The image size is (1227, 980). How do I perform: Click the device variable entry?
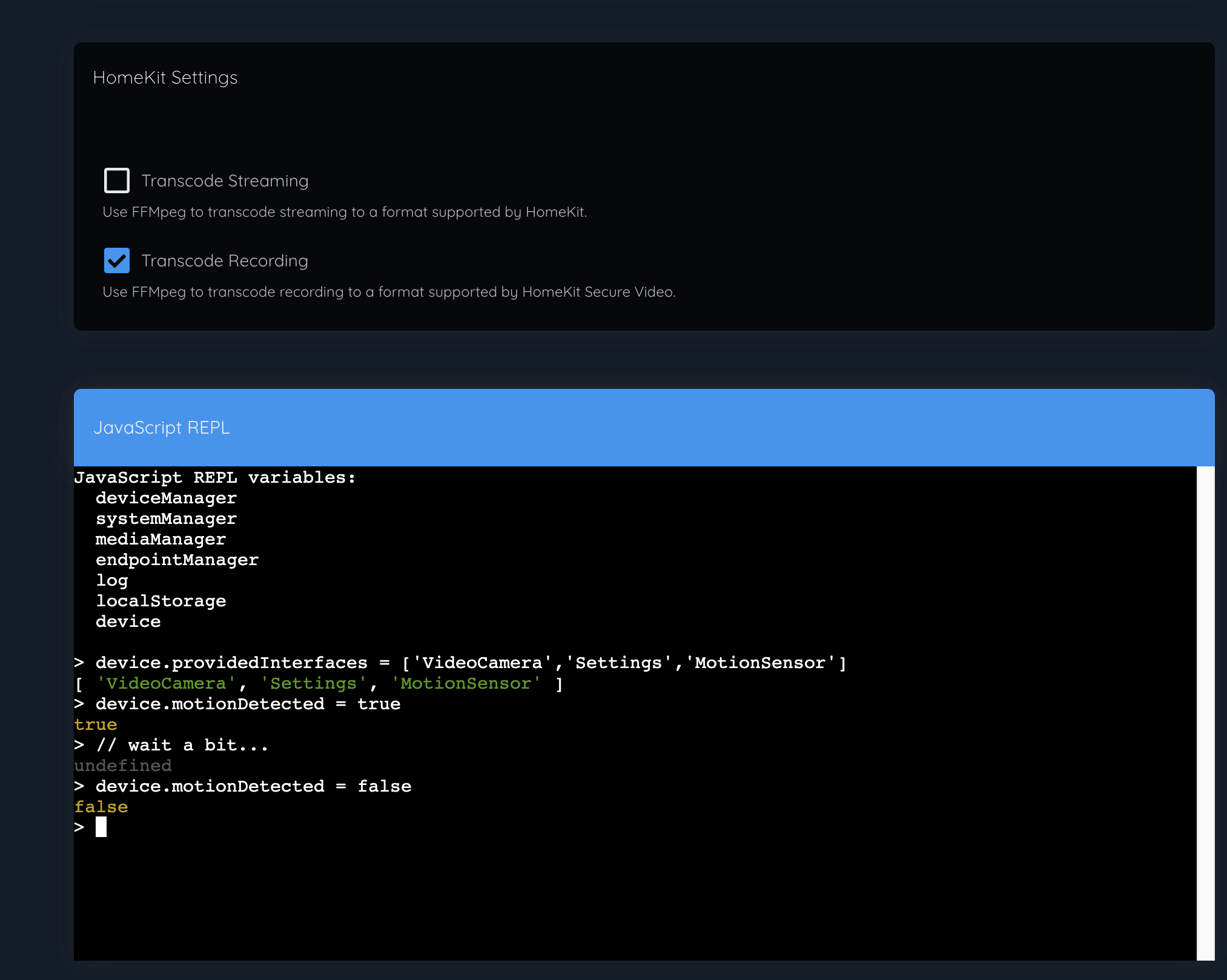(128, 621)
